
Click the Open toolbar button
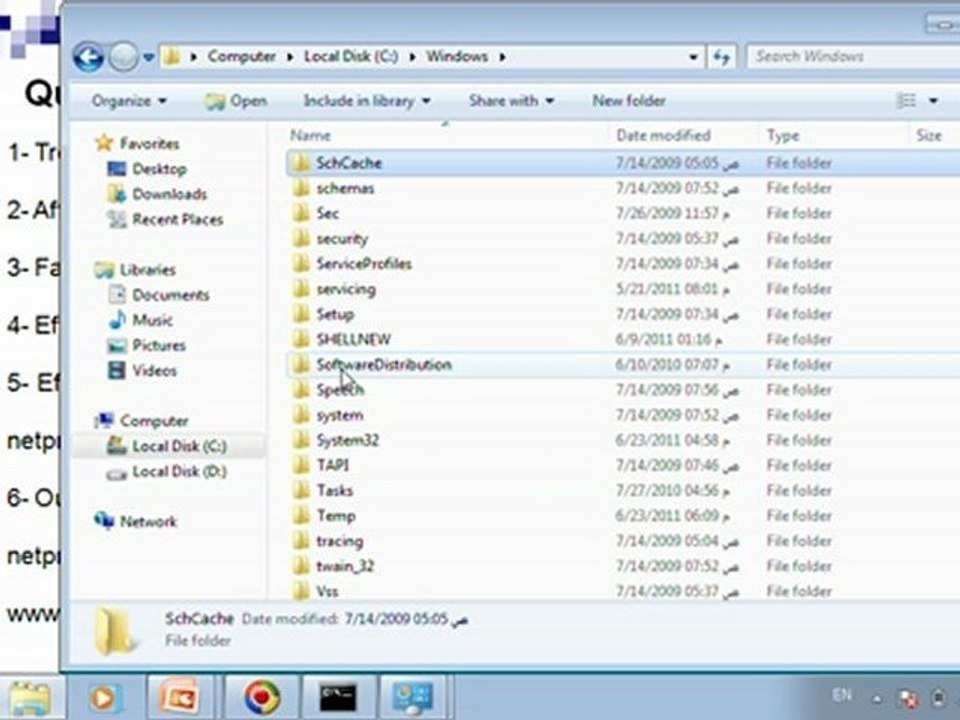click(236, 101)
